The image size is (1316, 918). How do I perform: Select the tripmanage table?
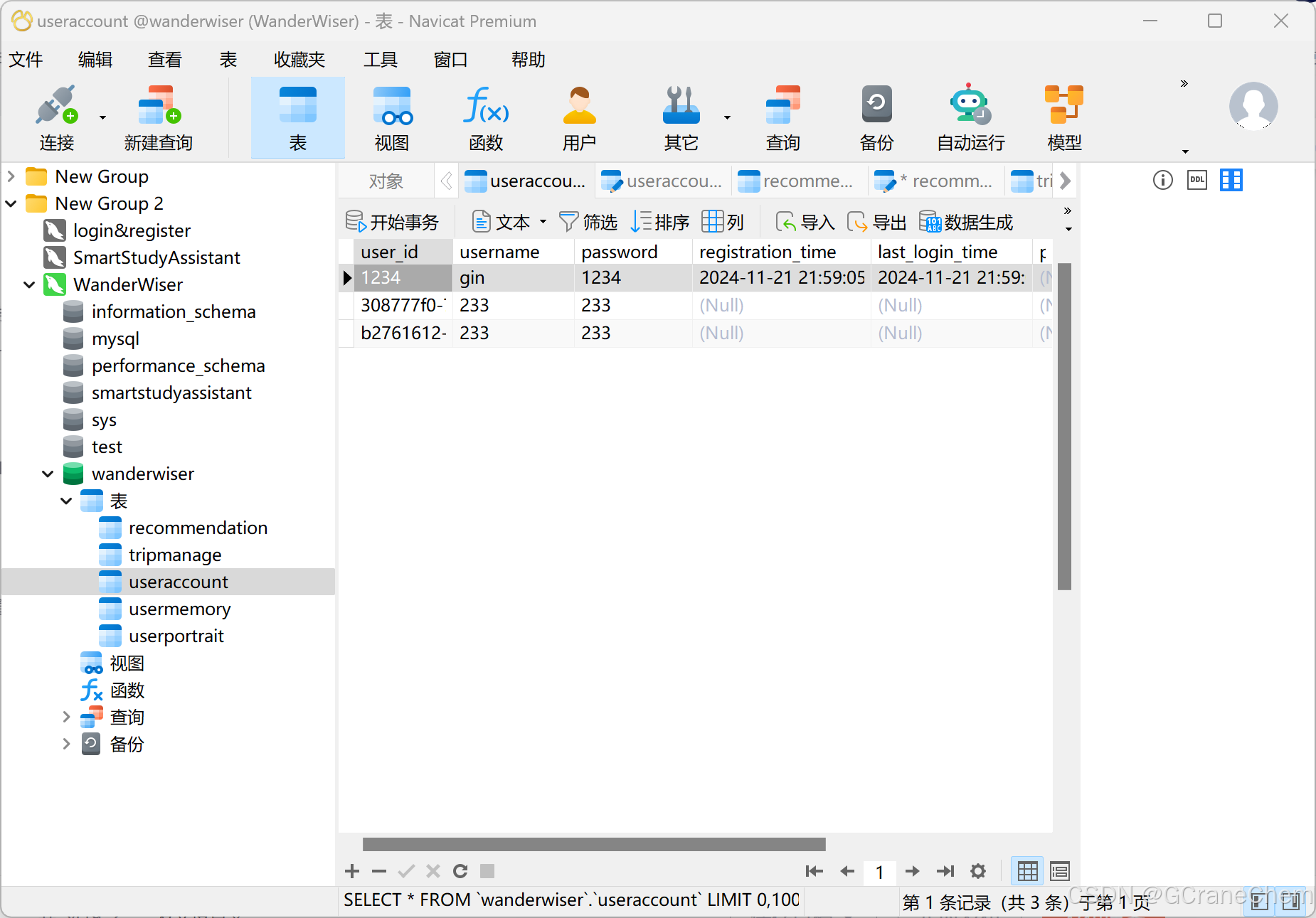175,555
